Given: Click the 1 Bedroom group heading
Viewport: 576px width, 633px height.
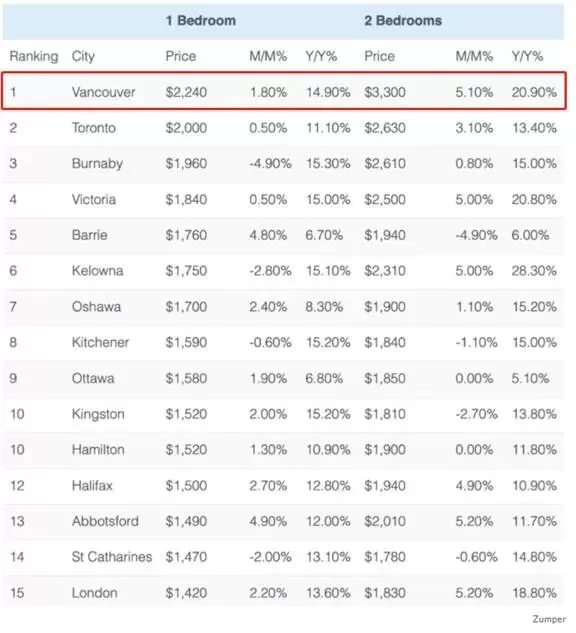Looking at the screenshot, I should 201,21.
